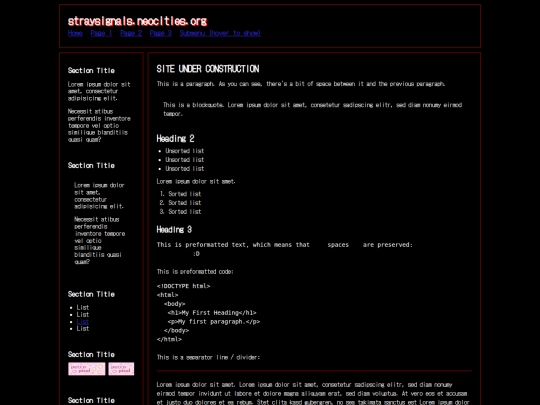The image size is (540, 405).
Task: Click the Heading 3 title
Action: (174, 230)
